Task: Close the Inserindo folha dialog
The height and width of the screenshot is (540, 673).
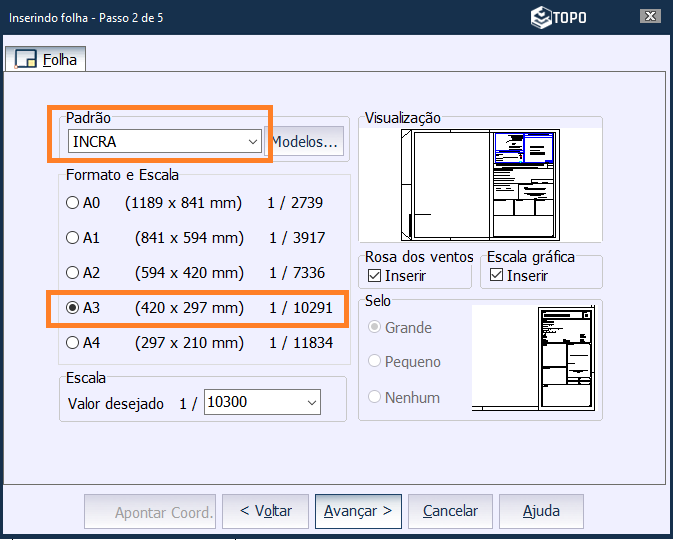Action: coord(650,17)
